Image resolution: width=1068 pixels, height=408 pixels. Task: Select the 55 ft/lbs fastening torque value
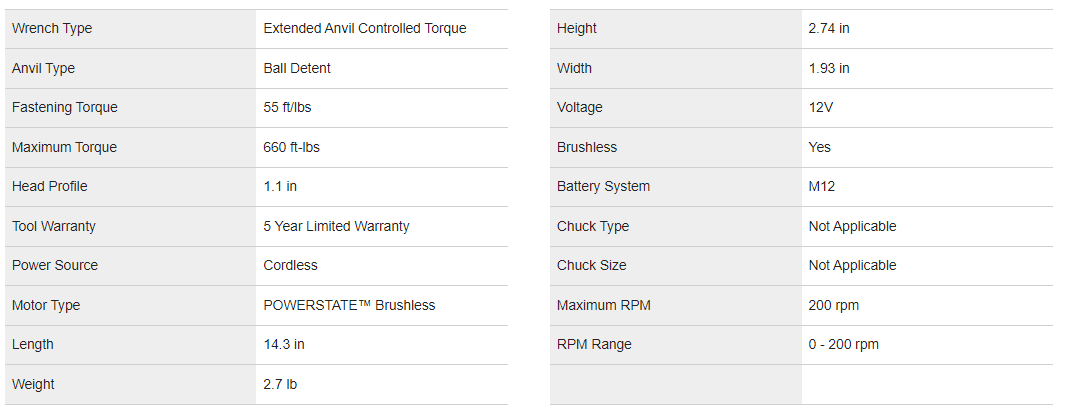(x=287, y=108)
